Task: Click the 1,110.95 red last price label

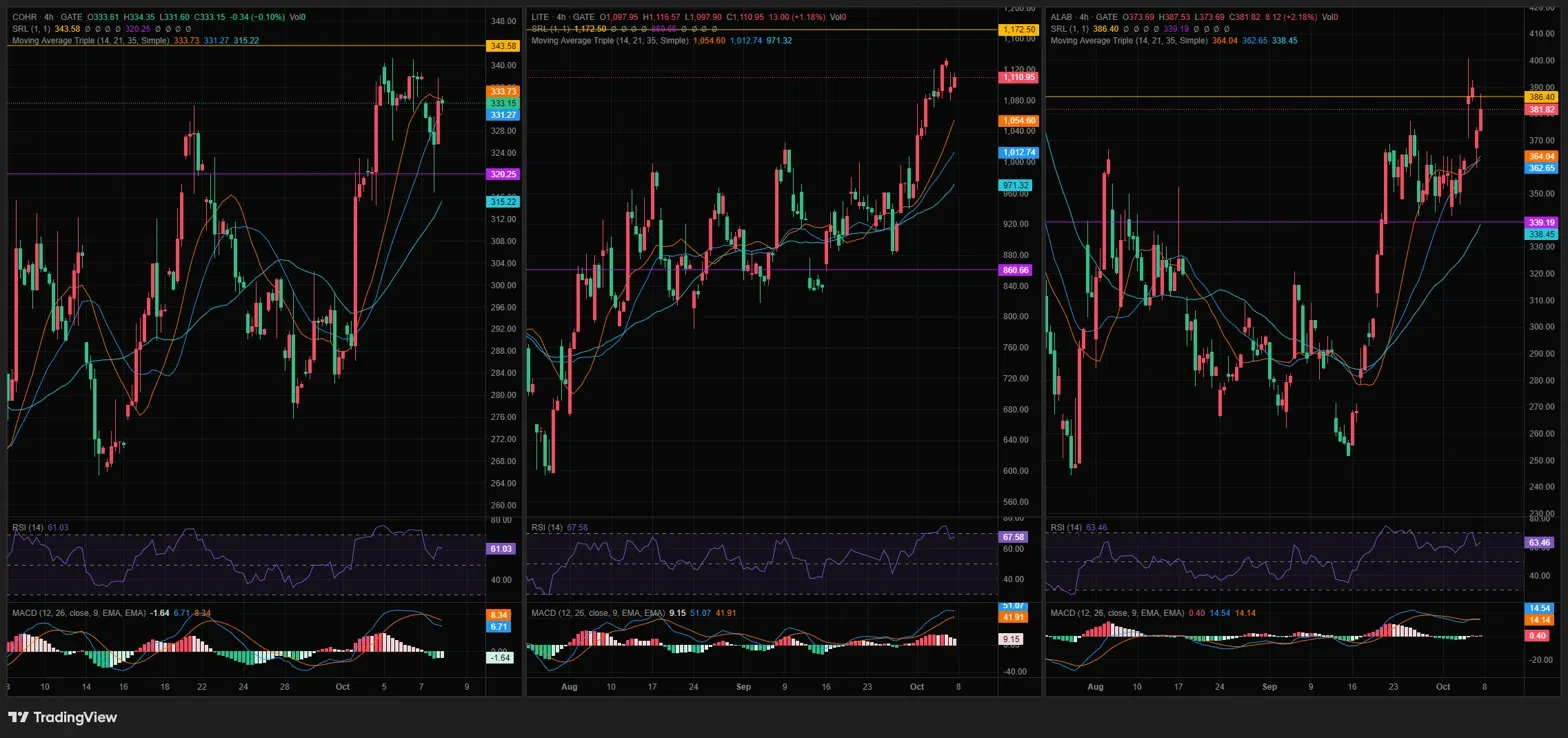Action: point(1018,77)
